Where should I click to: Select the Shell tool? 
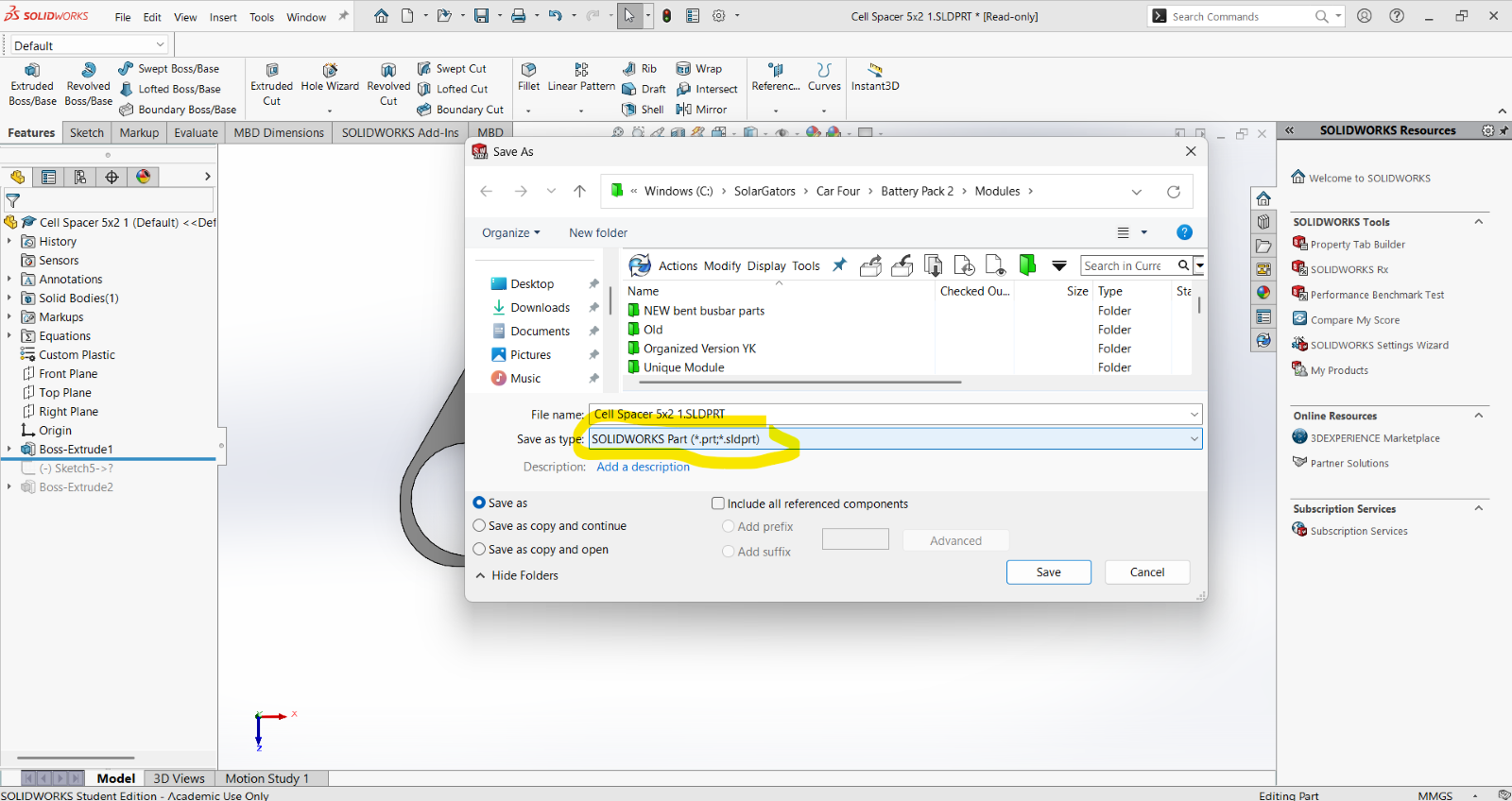pyautogui.click(x=643, y=110)
